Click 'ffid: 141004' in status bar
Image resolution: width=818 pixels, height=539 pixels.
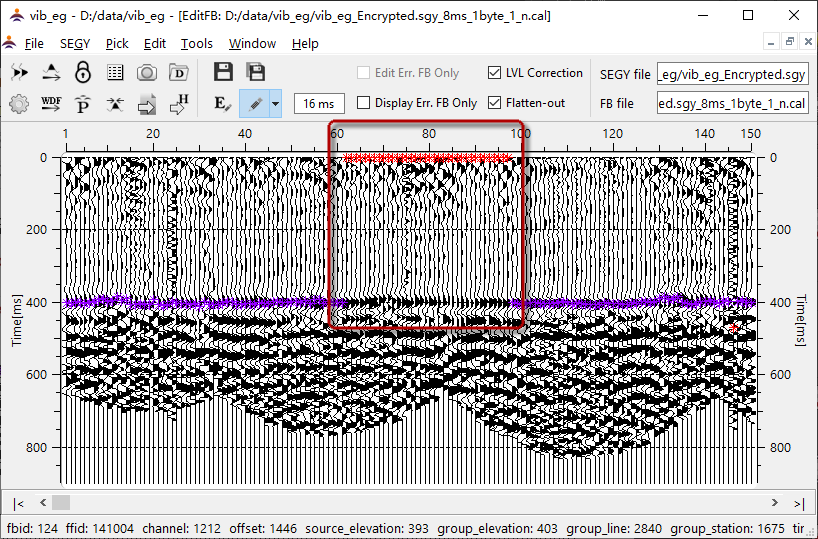[x=100, y=529]
